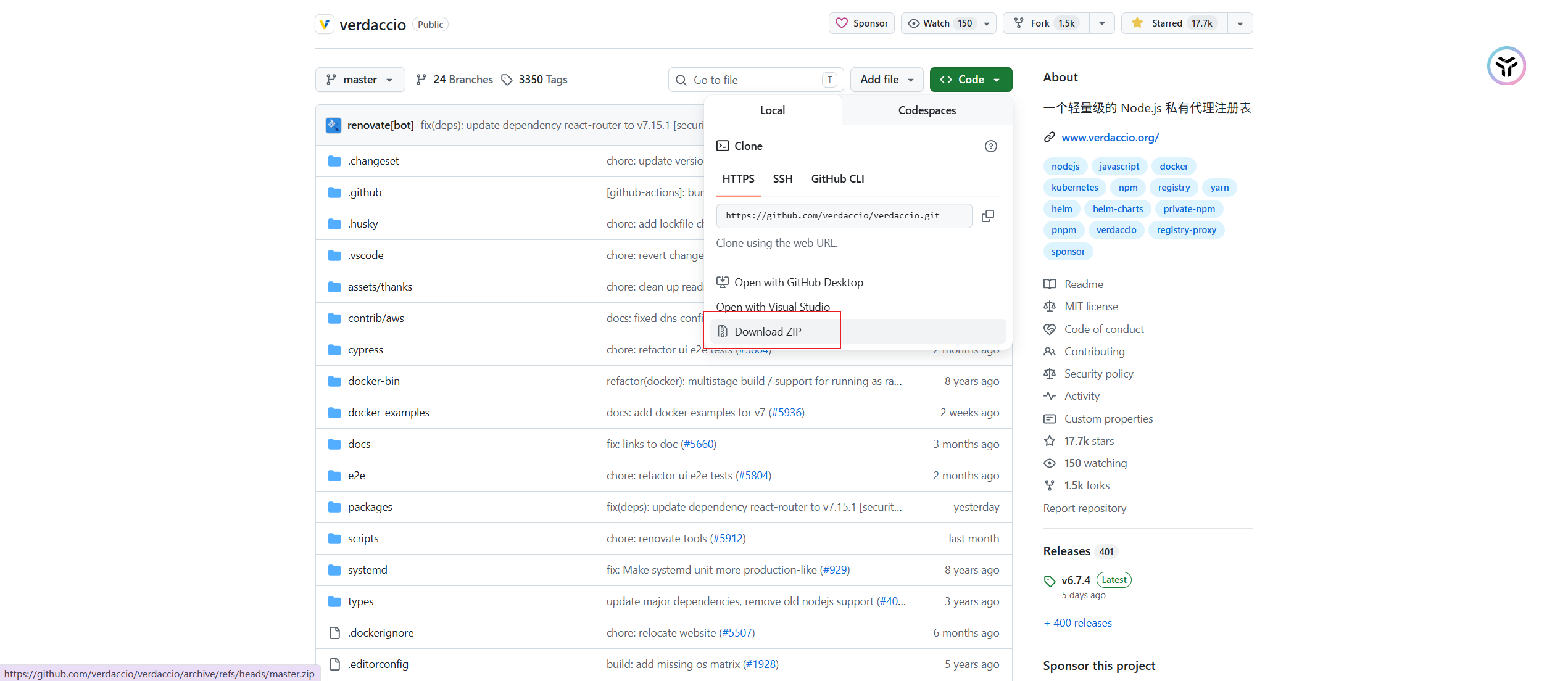Expand the Fork options dropdown arrow
Viewport: 1568px width, 681px height.
point(1102,23)
